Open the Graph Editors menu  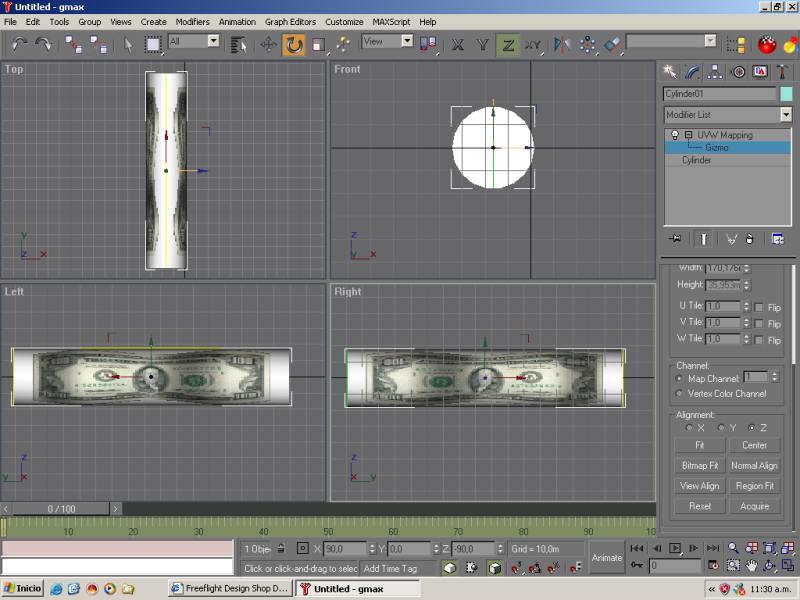(x=291, y=21)
